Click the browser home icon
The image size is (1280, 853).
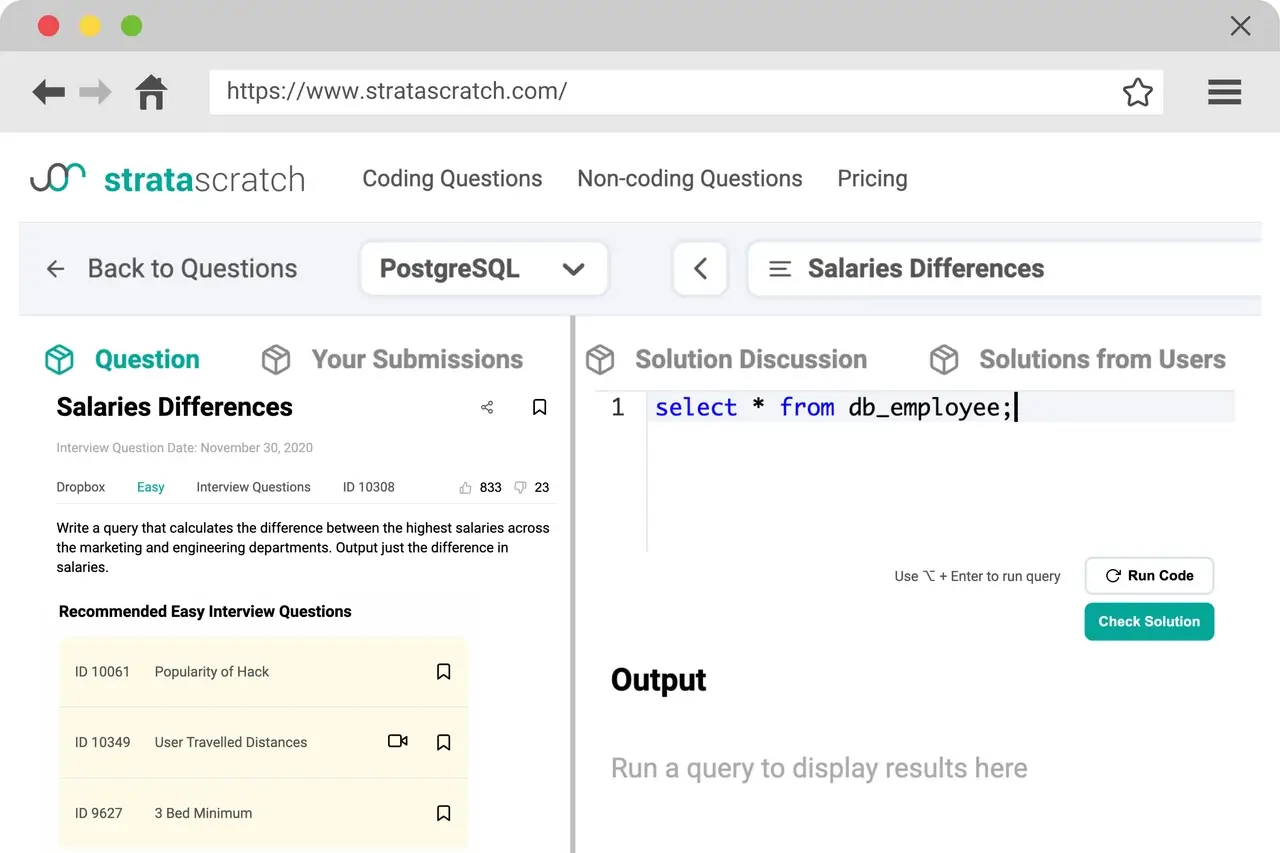151,92
